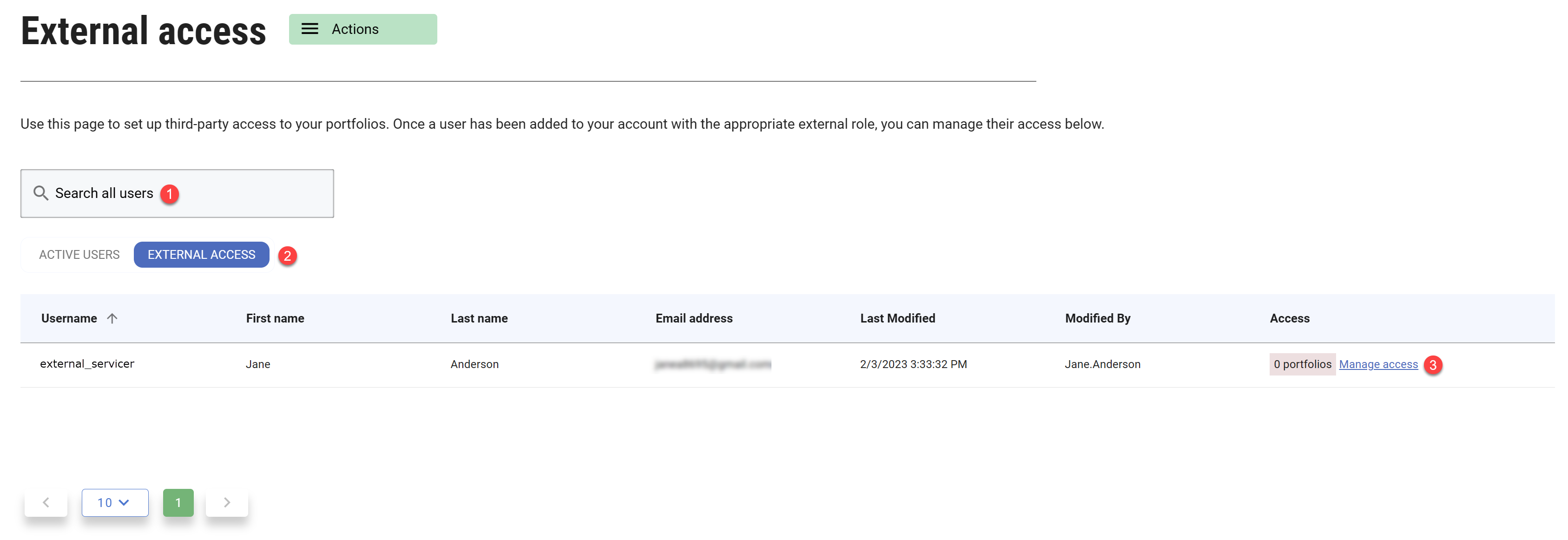Viewport: 1568px width, 540px height.
Task: Sort table by Username column header
Action: pyautogui.click(x=69, y=318)
